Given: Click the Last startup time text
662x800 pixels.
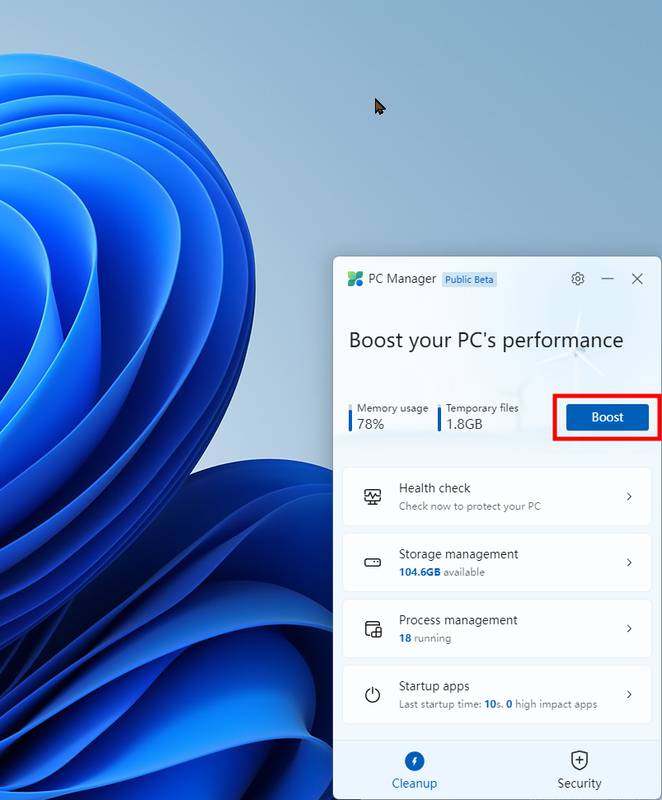Looking at the screenshot, I should [498, 704].
